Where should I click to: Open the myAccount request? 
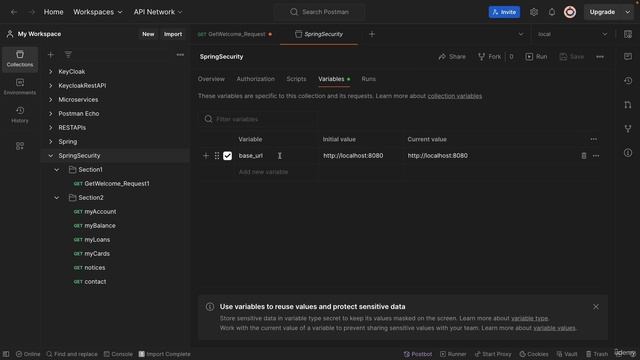click(x=100, y=211)
